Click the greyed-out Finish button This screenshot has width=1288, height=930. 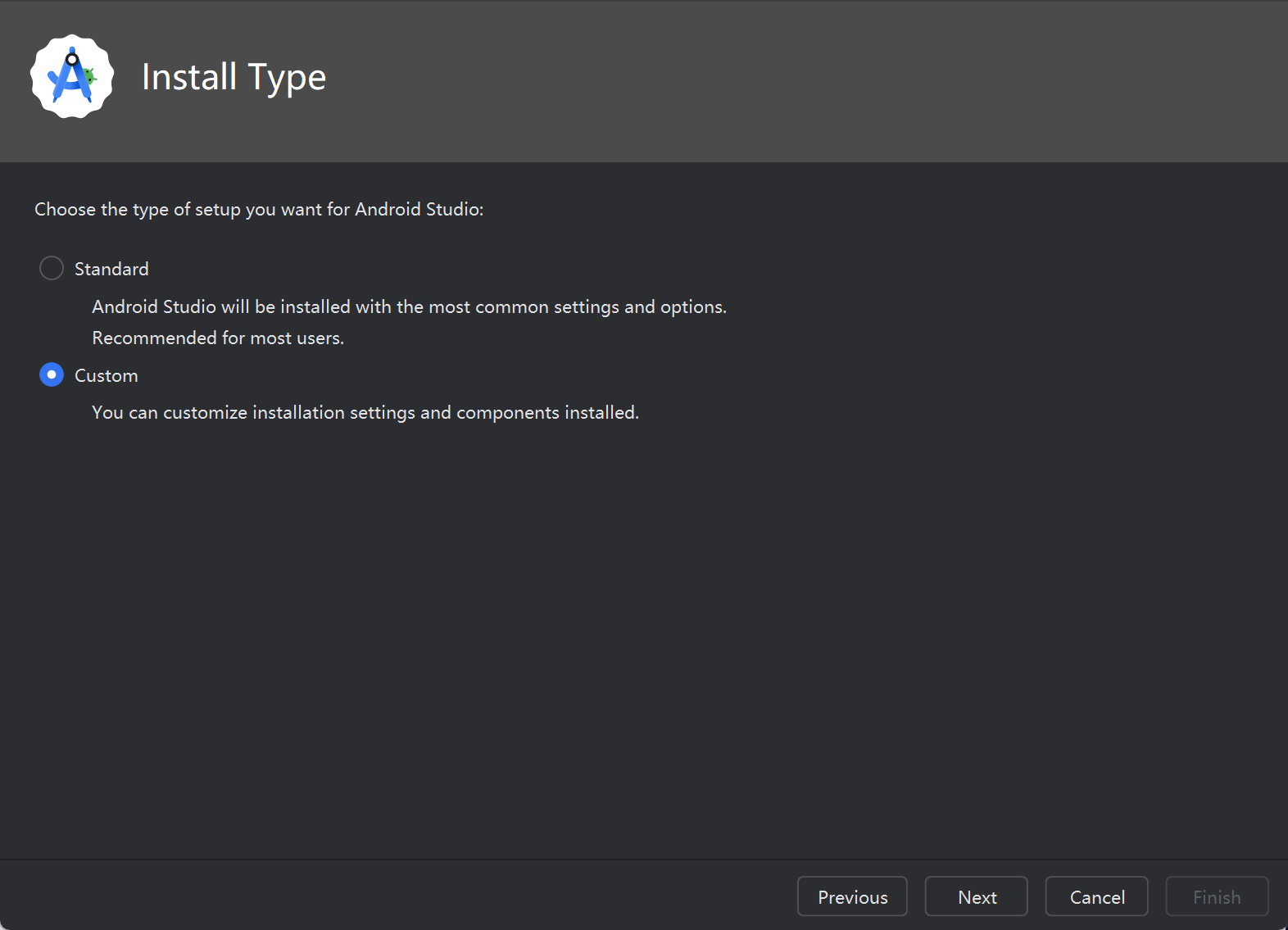coord(1217,896)
